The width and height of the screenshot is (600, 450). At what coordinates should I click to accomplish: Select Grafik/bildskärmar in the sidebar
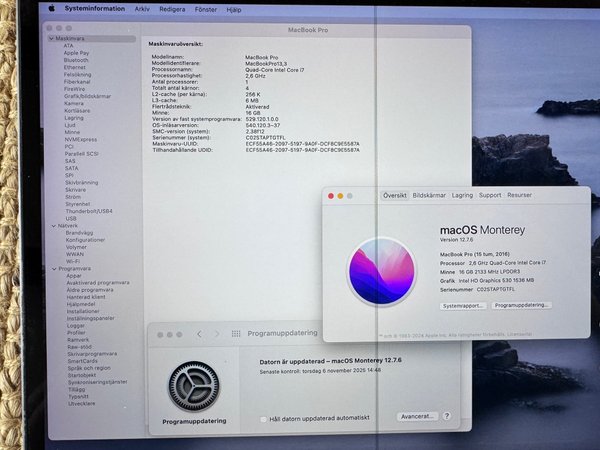coord(87,96)
